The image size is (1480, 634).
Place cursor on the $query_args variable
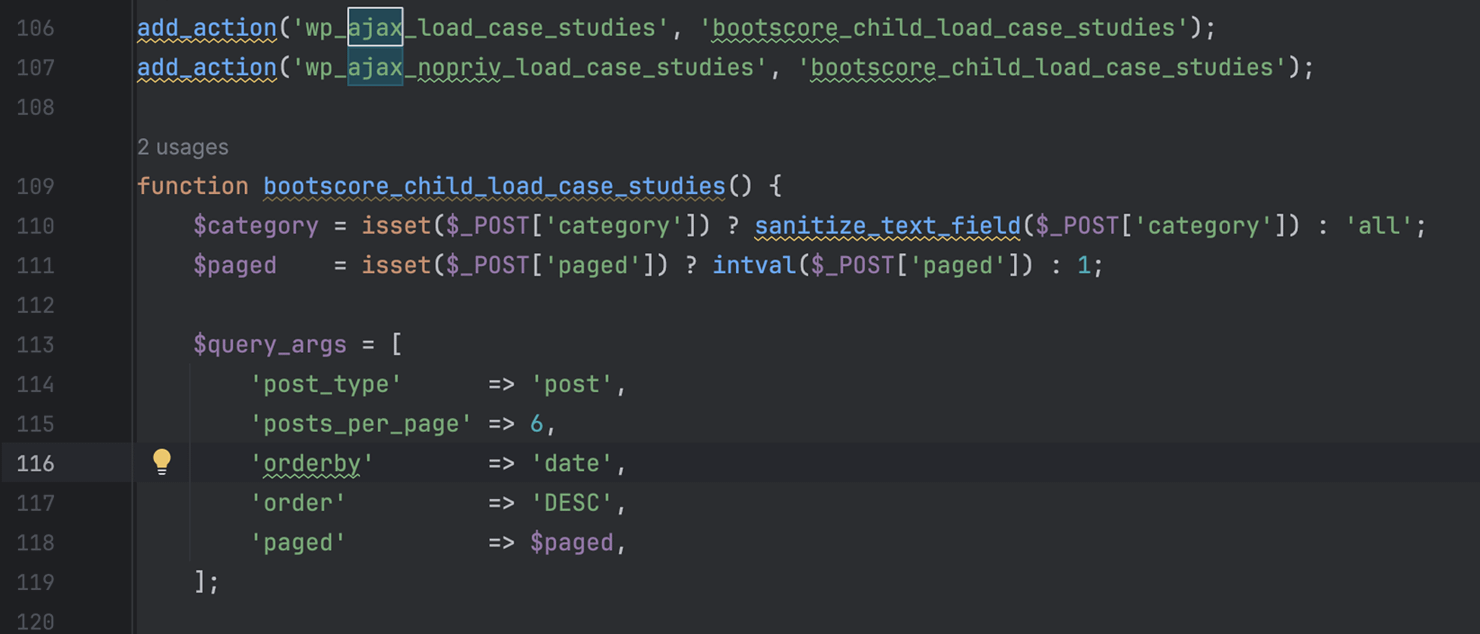pyautogui.click(x=269, y=345)
